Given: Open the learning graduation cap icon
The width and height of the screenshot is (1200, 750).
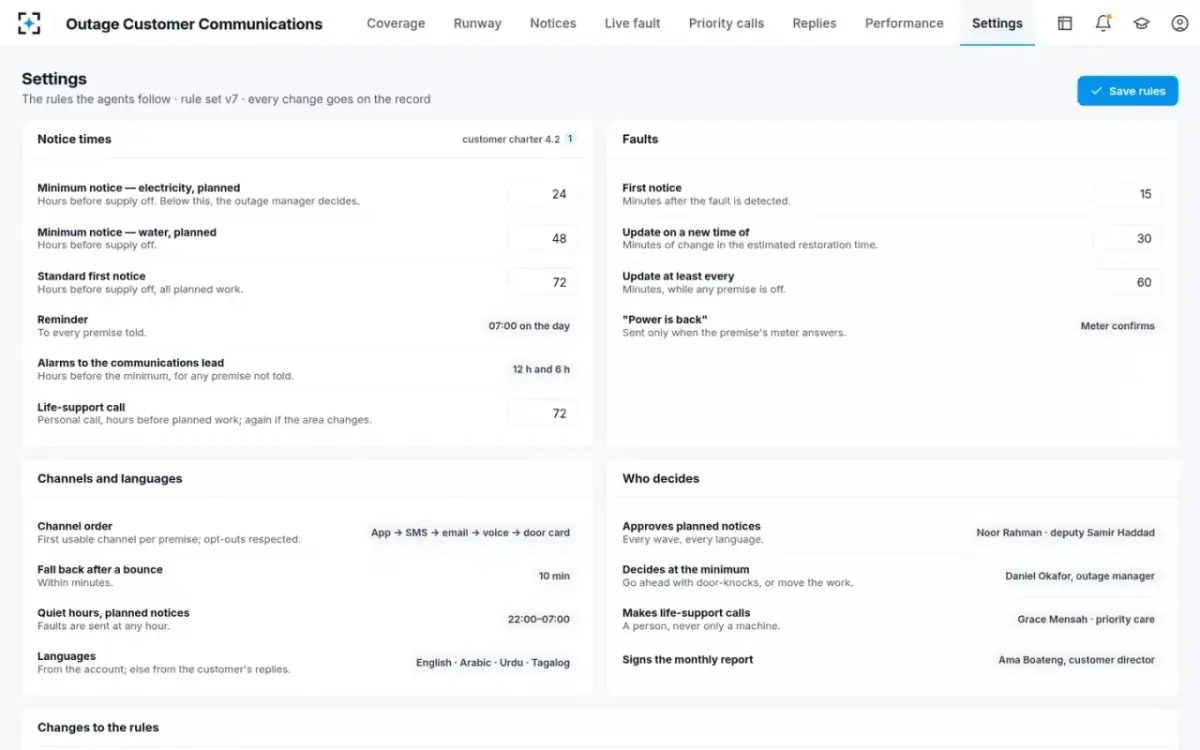Looking at the screenshot, I should pyautogui.click(x=1141, y=23).
